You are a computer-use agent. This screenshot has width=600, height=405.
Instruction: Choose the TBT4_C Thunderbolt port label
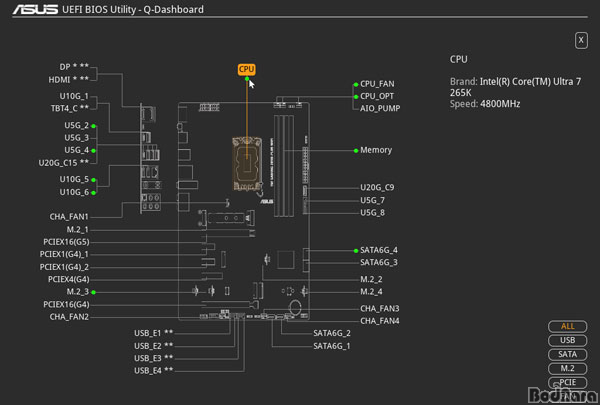(70, 108)
